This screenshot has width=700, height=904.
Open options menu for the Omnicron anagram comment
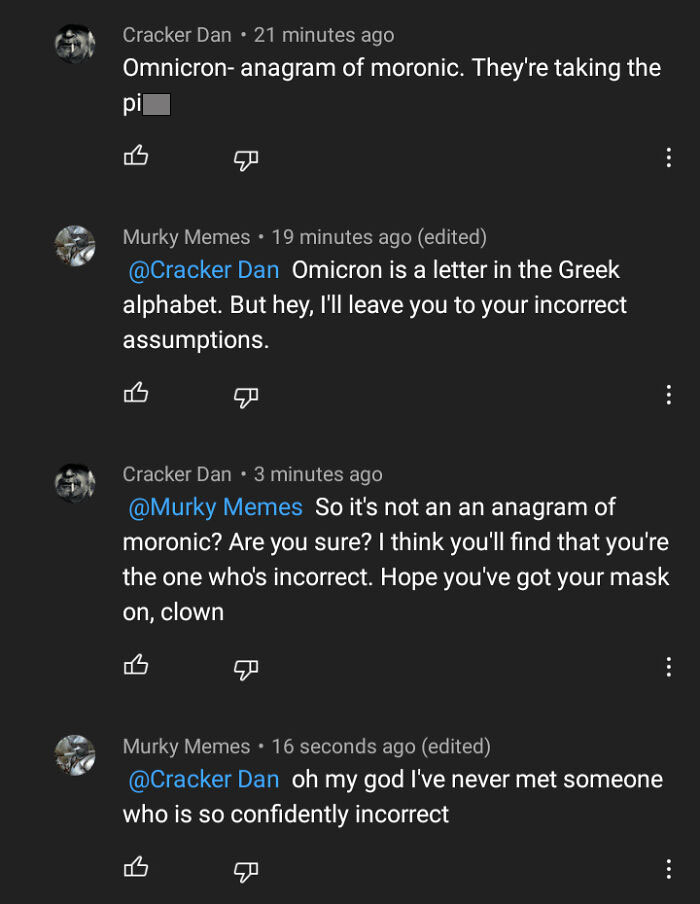tap(668, 158)
